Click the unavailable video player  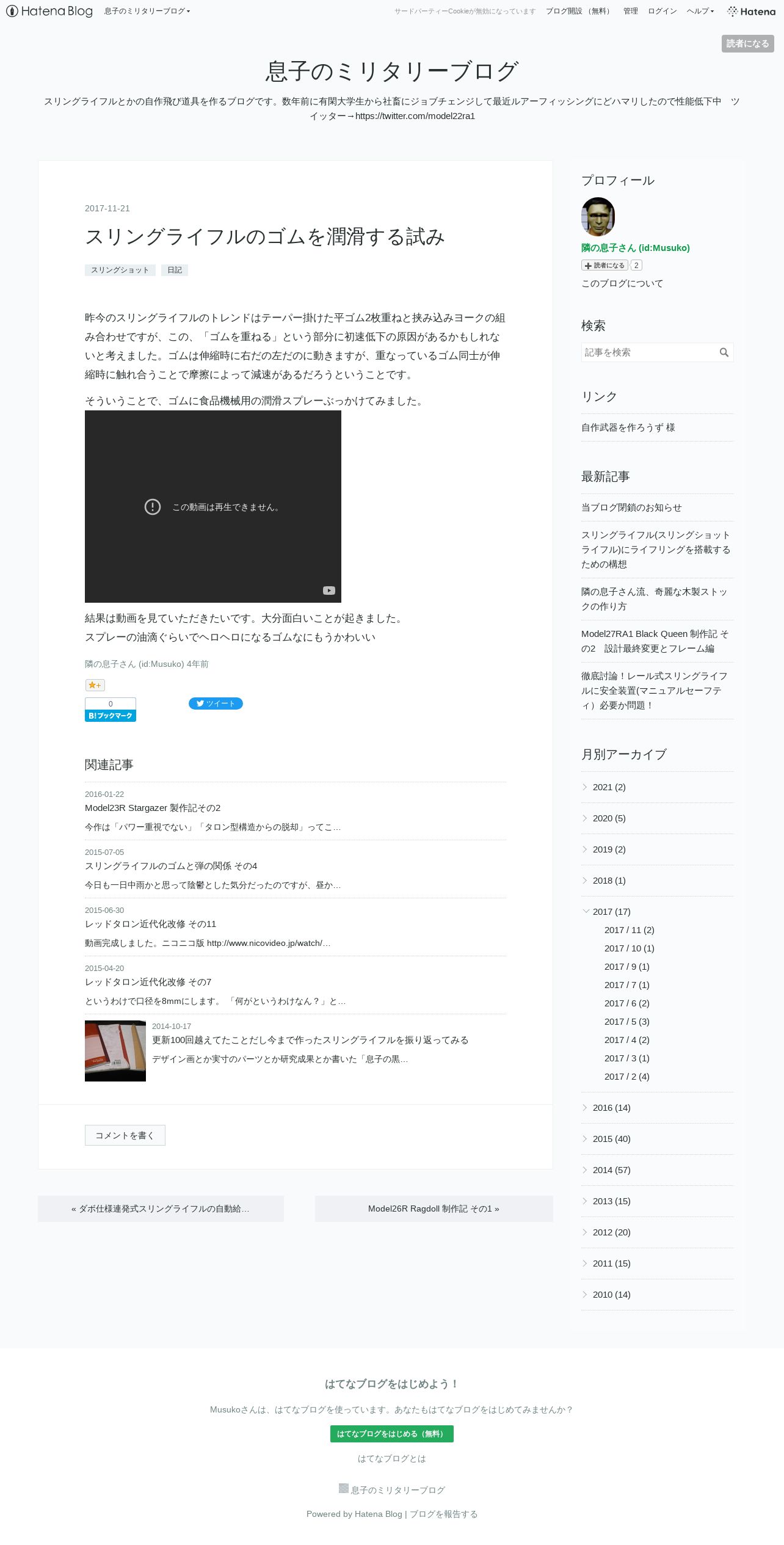tap(213, 506)
